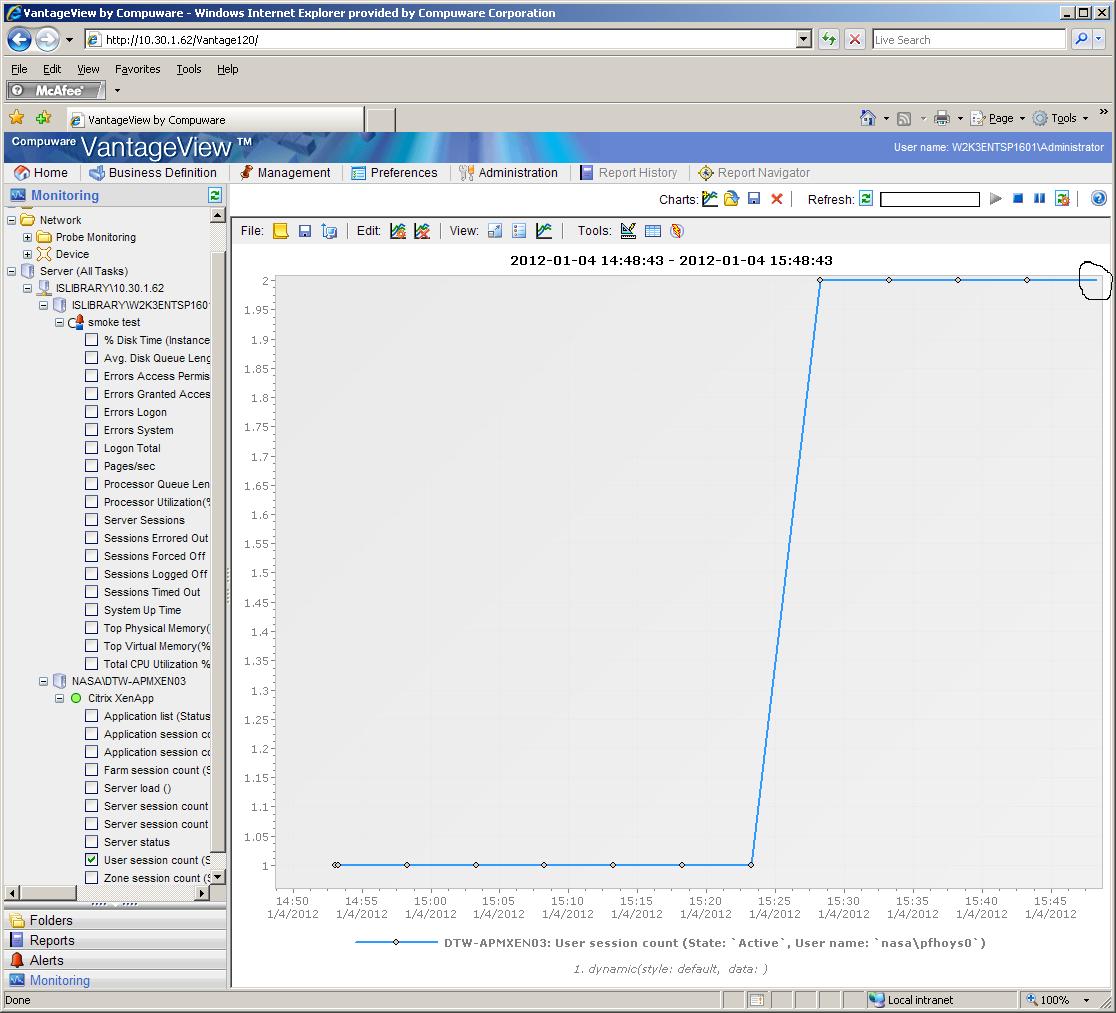Click the Refresh interval input field
The image size is (1116, 1013).
pyautogui.click(x=930, y=199)
